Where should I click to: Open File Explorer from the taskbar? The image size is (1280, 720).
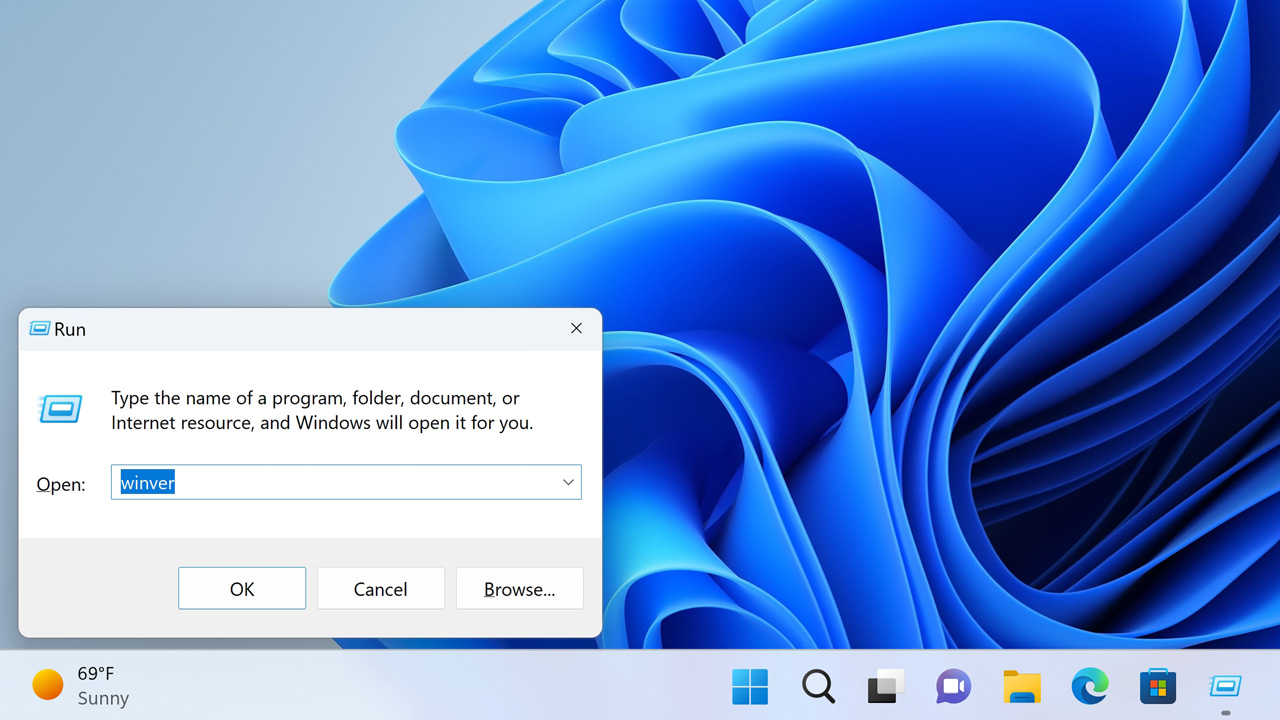pyautogui.click(x=1022, y=687)
